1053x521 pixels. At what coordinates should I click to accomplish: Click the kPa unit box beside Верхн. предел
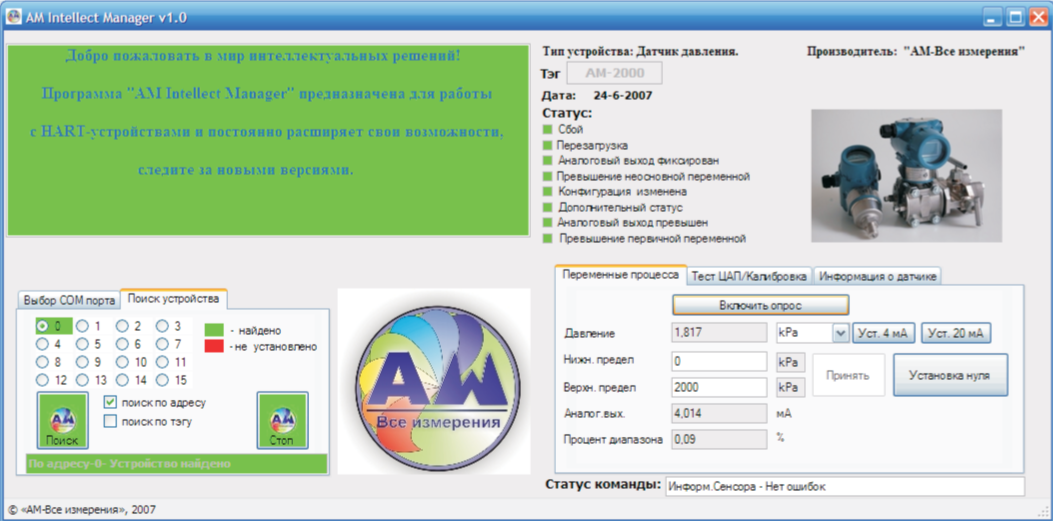[x=790, y=387]
